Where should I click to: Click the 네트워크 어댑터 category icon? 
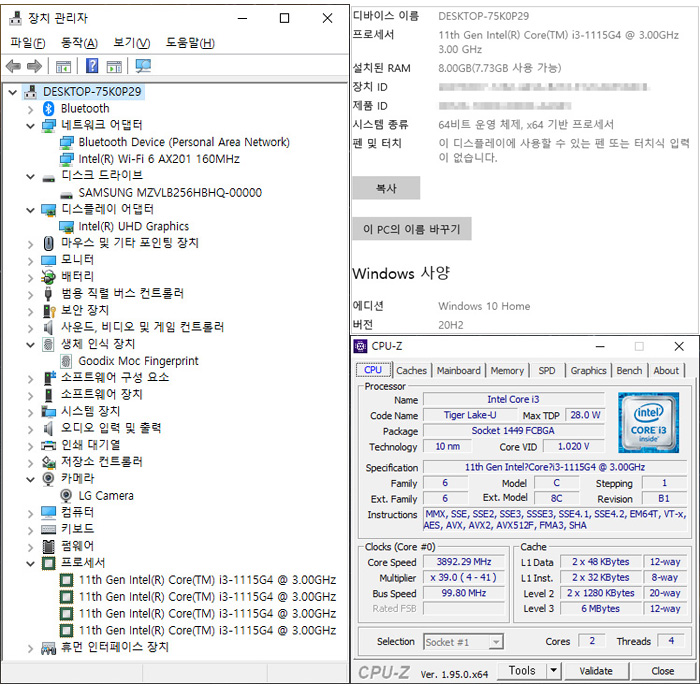49,125
